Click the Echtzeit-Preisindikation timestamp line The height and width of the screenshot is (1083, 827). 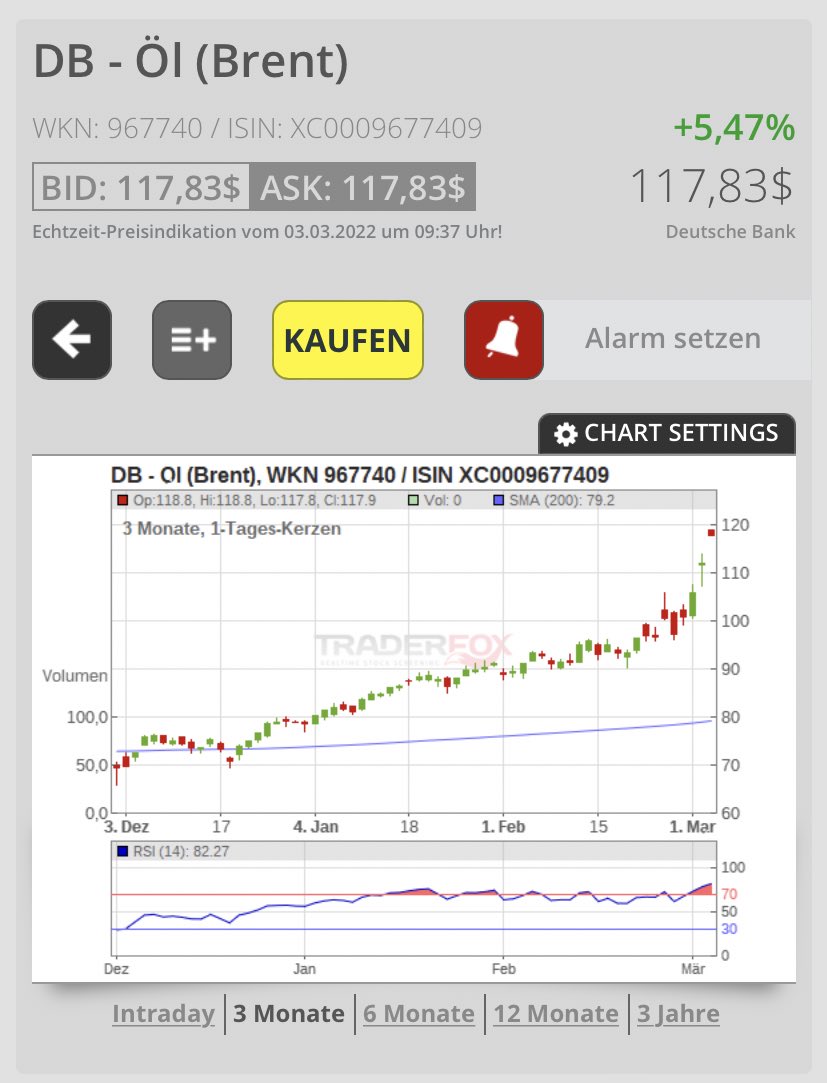click(267, 231)
